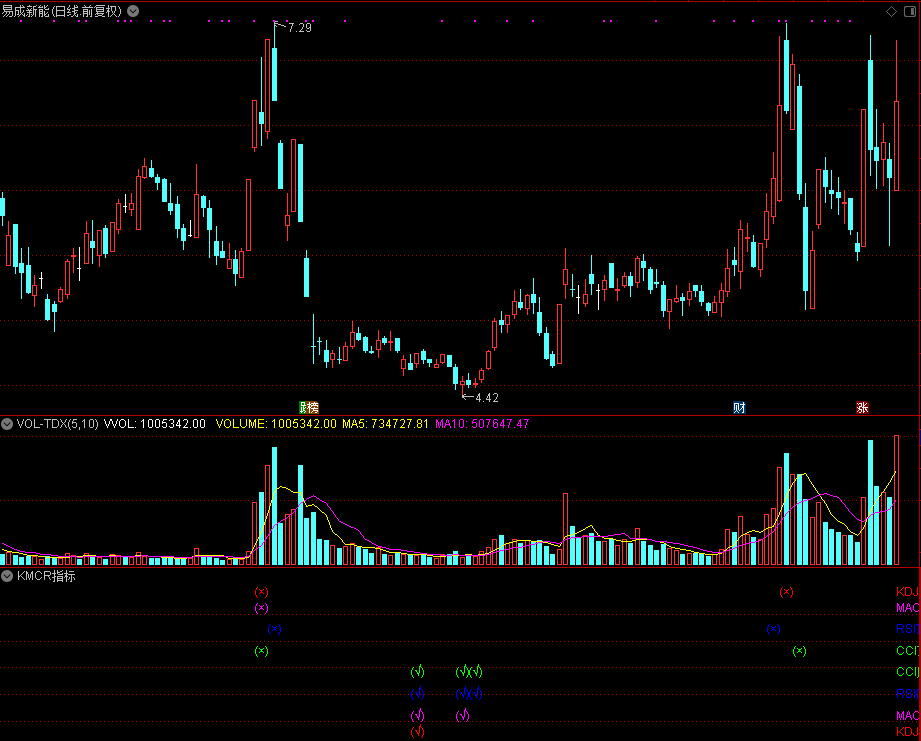Image resolution: width=921 pixels, height=741 pixels.
Task: Click the first purple MACD (√) buy signal
Action: coord(417,715)
